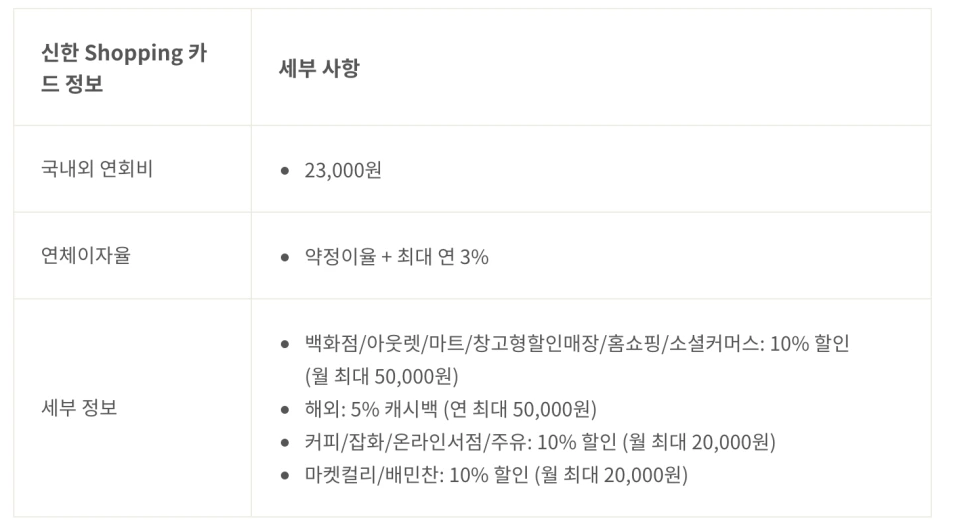Click the '백화점/아웃렛/마트' 10% 할인 line
This screenshot has height=532, width=966.
point(577,343)
